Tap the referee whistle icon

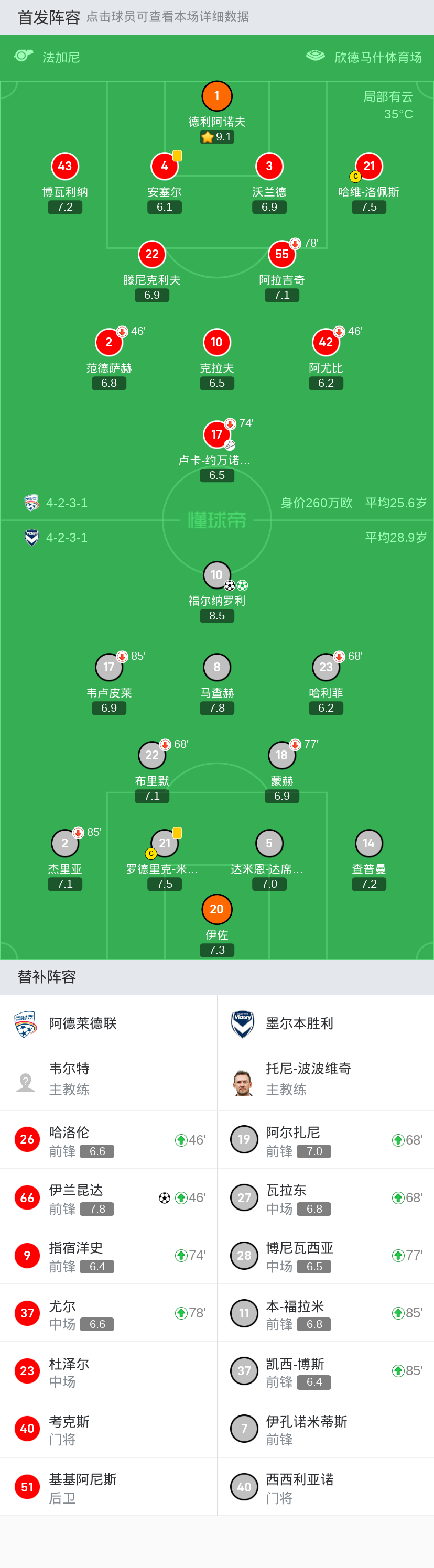tap(23, 56)
